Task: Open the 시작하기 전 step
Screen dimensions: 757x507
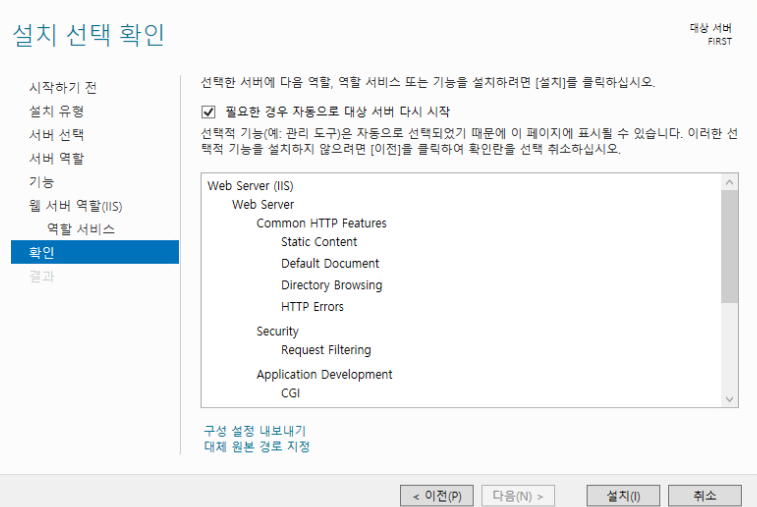Action: pos(63,87)
